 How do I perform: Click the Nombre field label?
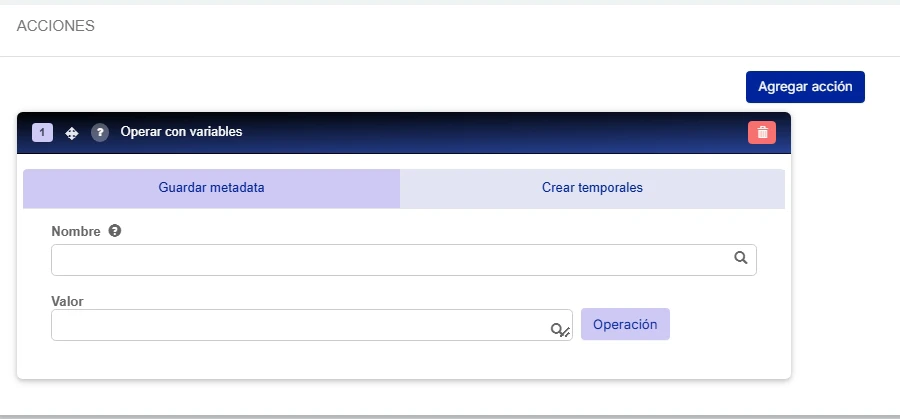(76, 231)
